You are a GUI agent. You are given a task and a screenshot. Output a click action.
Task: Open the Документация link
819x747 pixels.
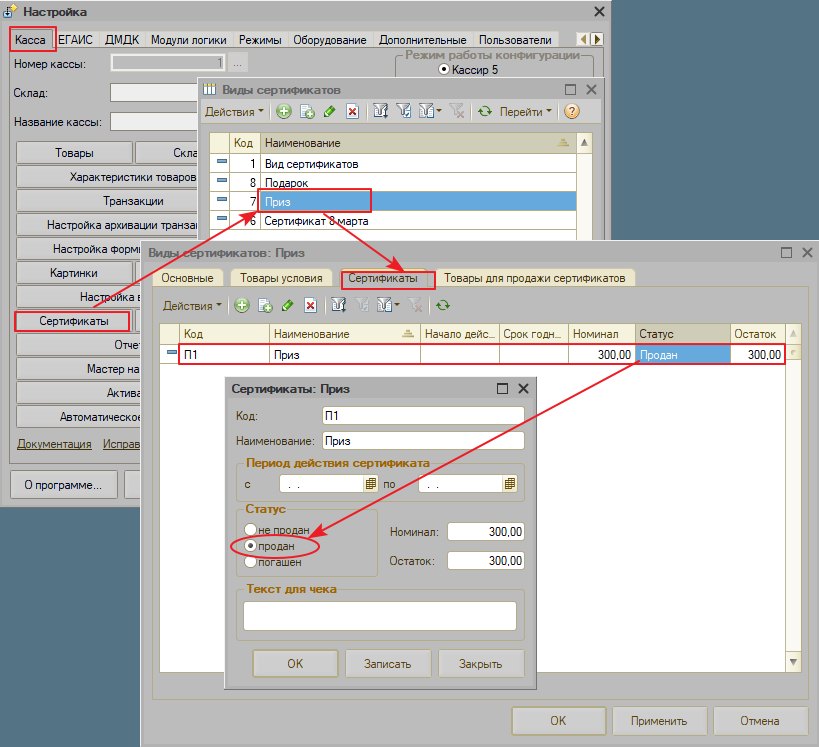point(54,444)
